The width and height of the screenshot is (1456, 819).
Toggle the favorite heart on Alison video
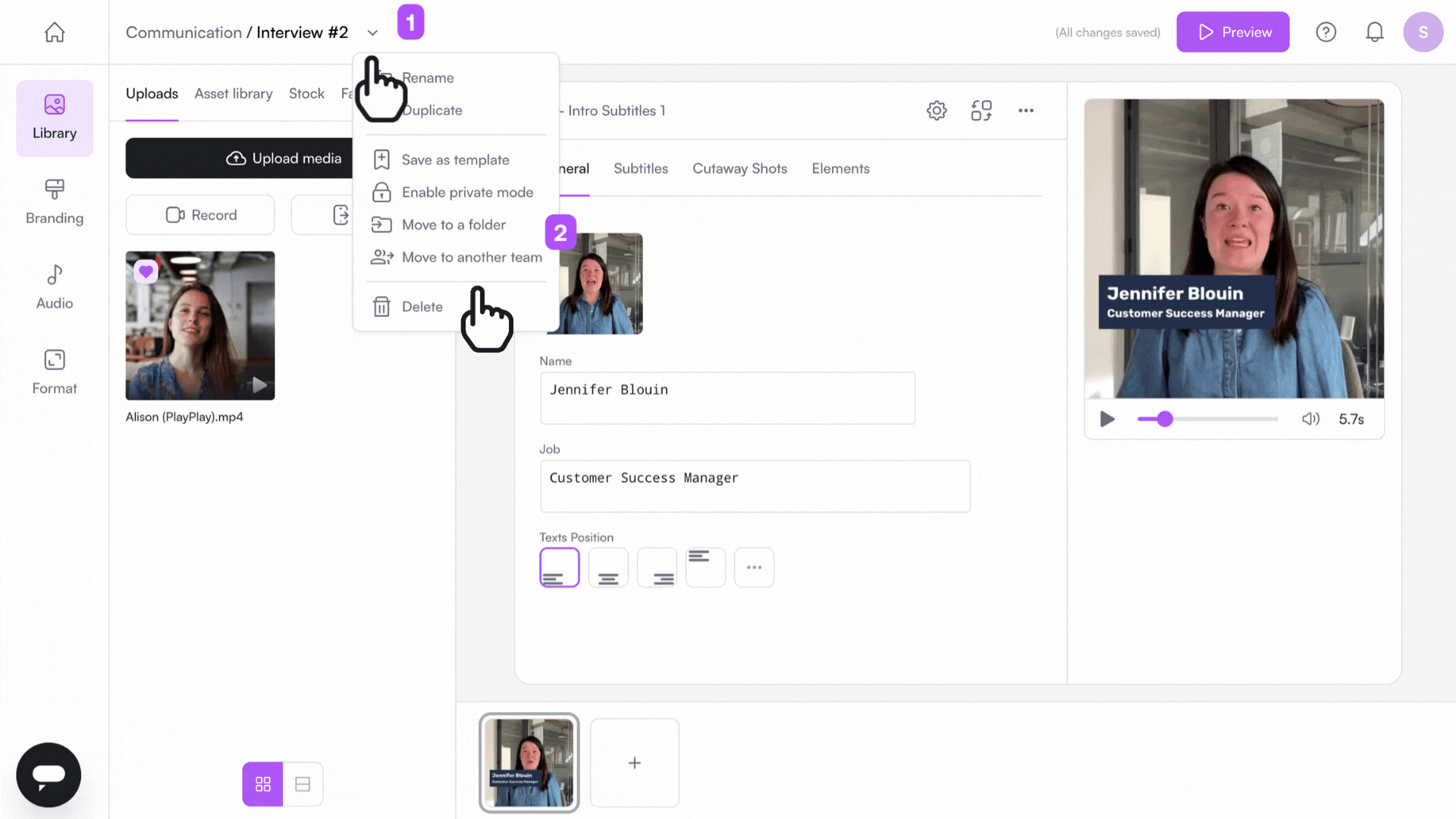pos(146,271)
